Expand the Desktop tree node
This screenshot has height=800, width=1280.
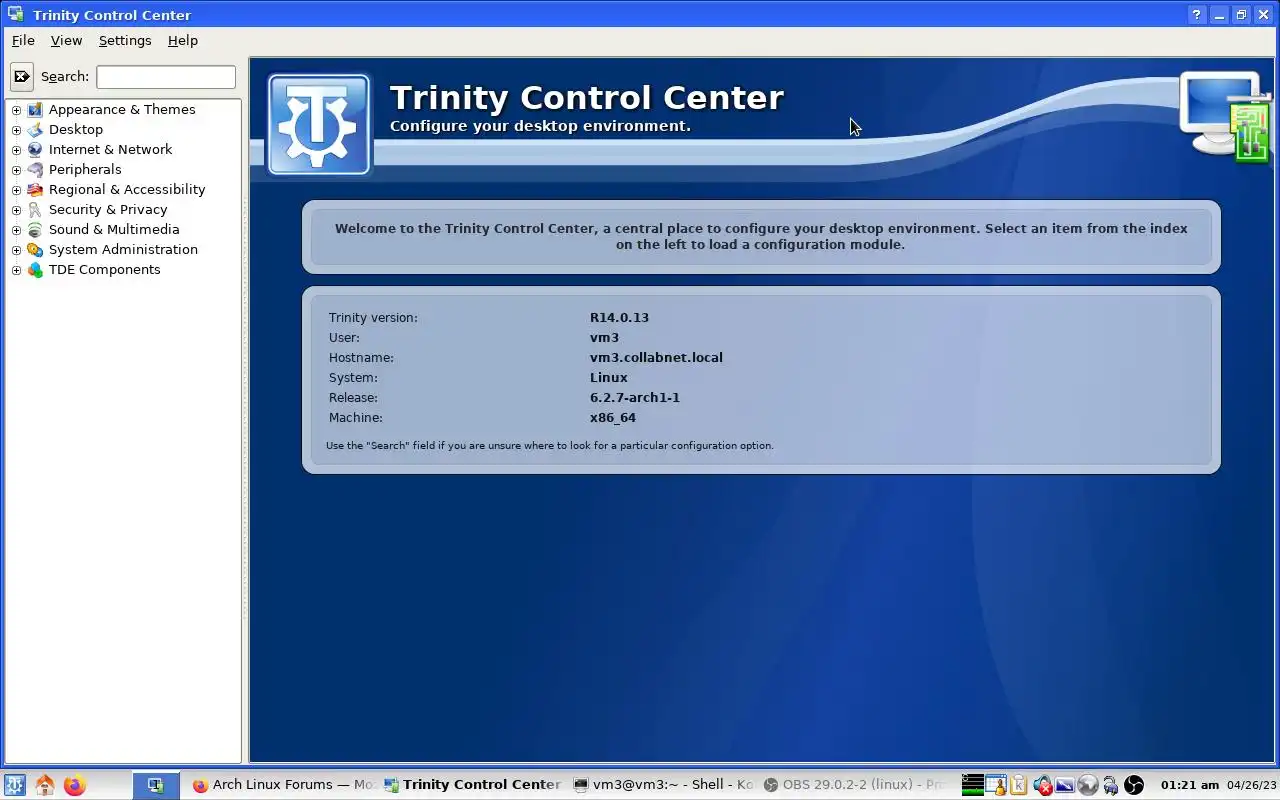tap(16, 130)
